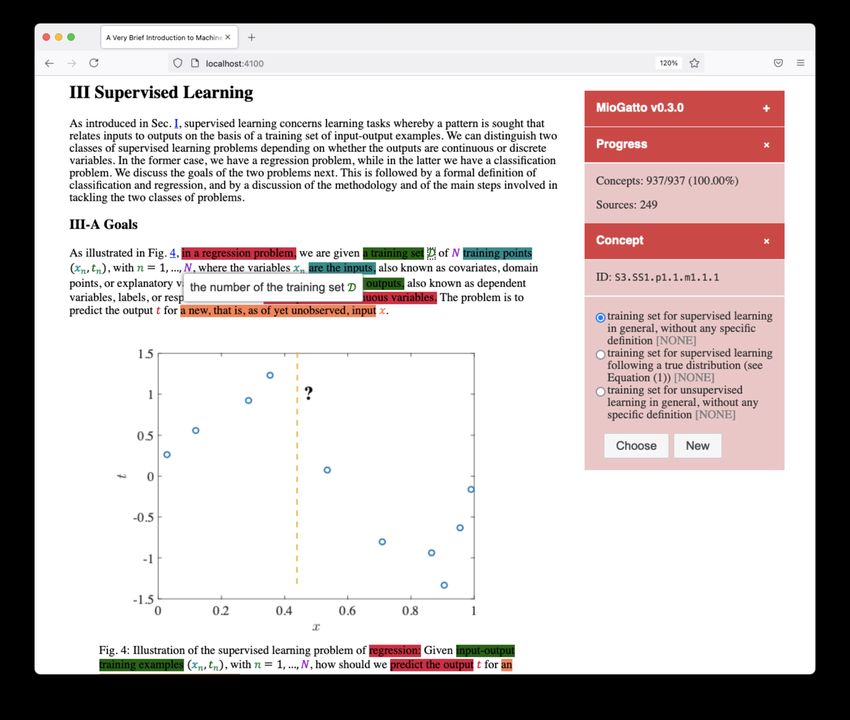Click the 'III Supervised Learning' heading
Viewport: 850px width, 720px height.
tap(161, 93)
